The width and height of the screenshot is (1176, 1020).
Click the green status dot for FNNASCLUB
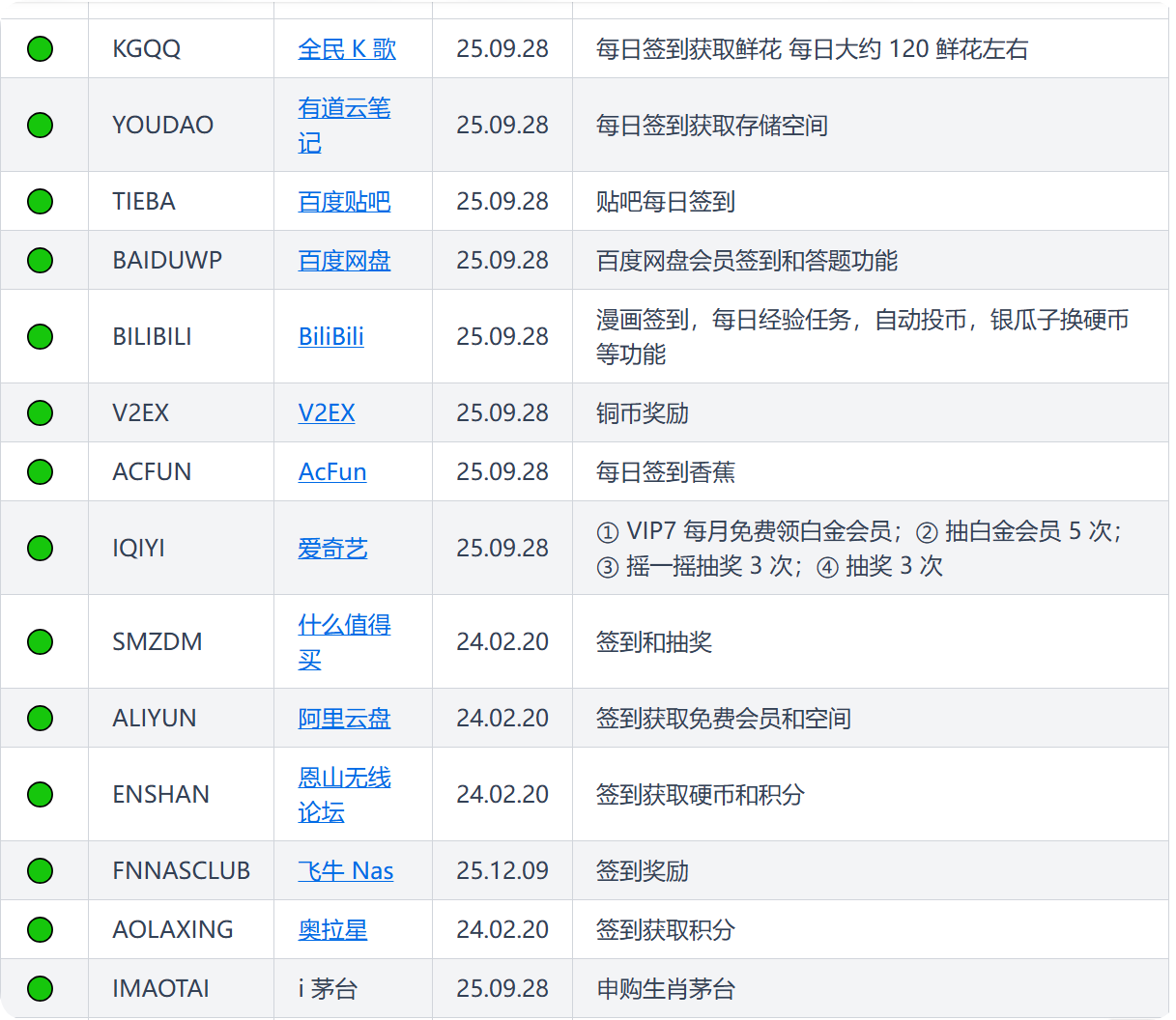40,870
